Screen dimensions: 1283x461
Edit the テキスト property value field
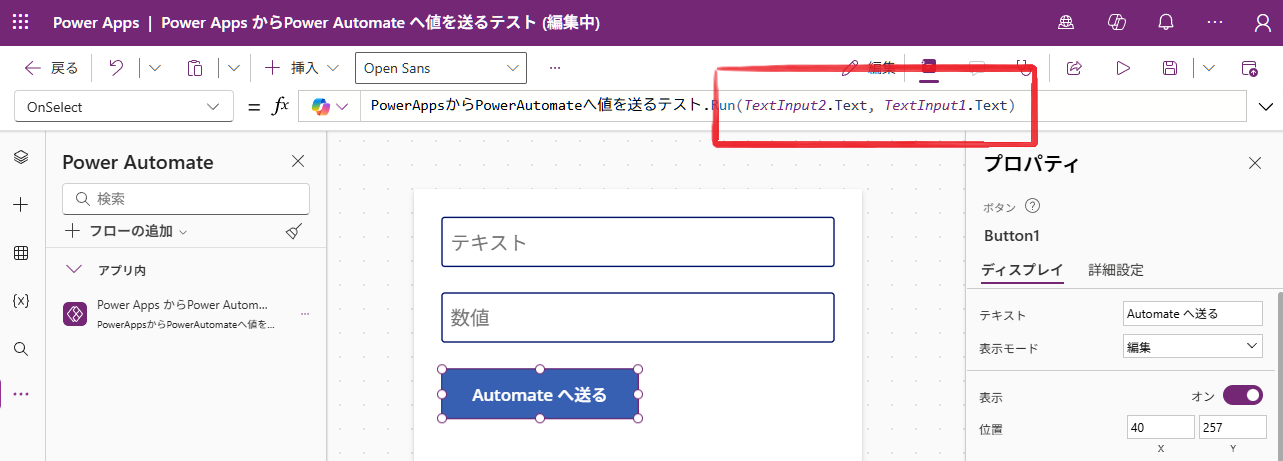point(1193,314)
